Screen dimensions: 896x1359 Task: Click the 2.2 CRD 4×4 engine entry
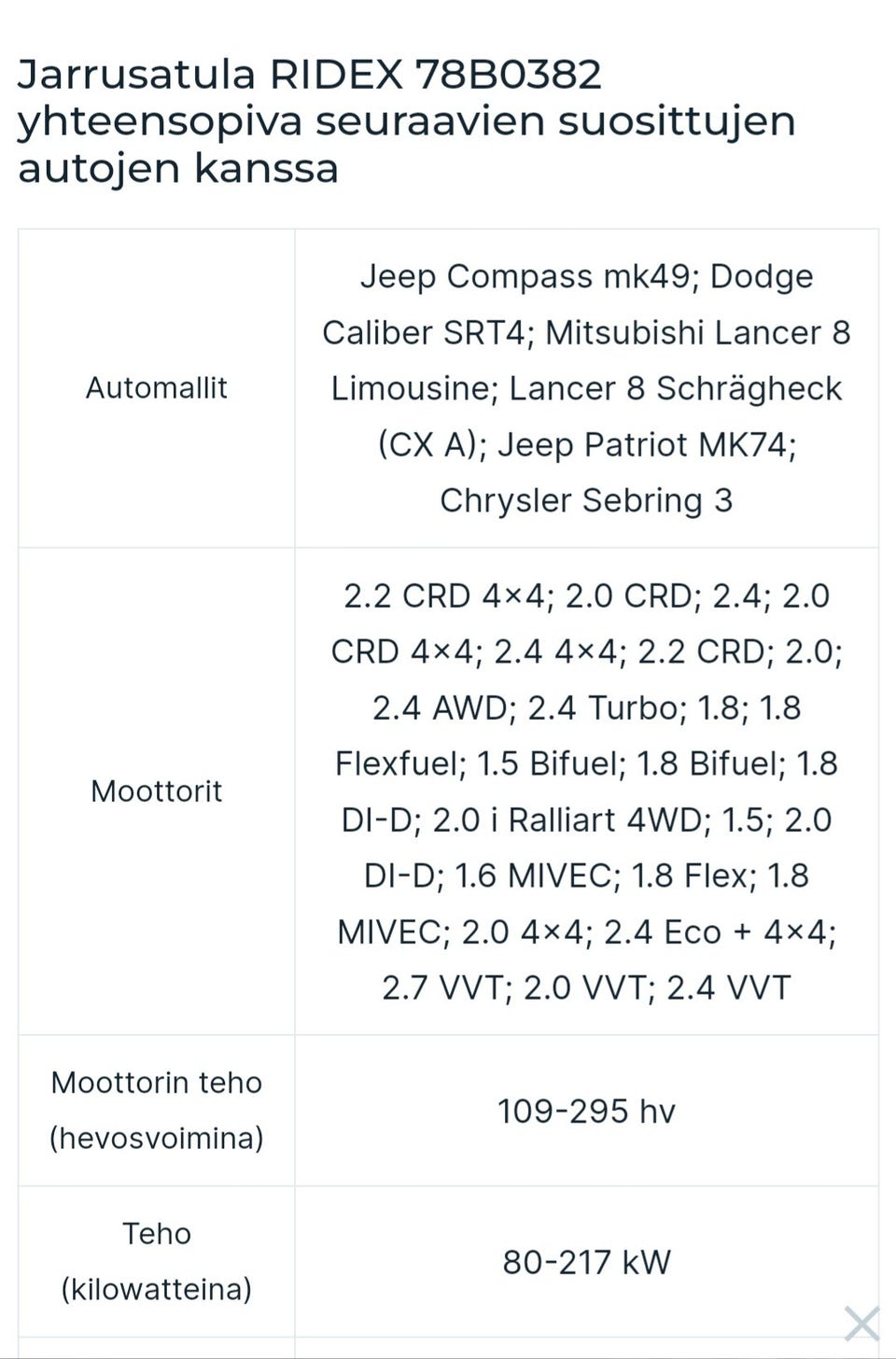tap(443, 596)
